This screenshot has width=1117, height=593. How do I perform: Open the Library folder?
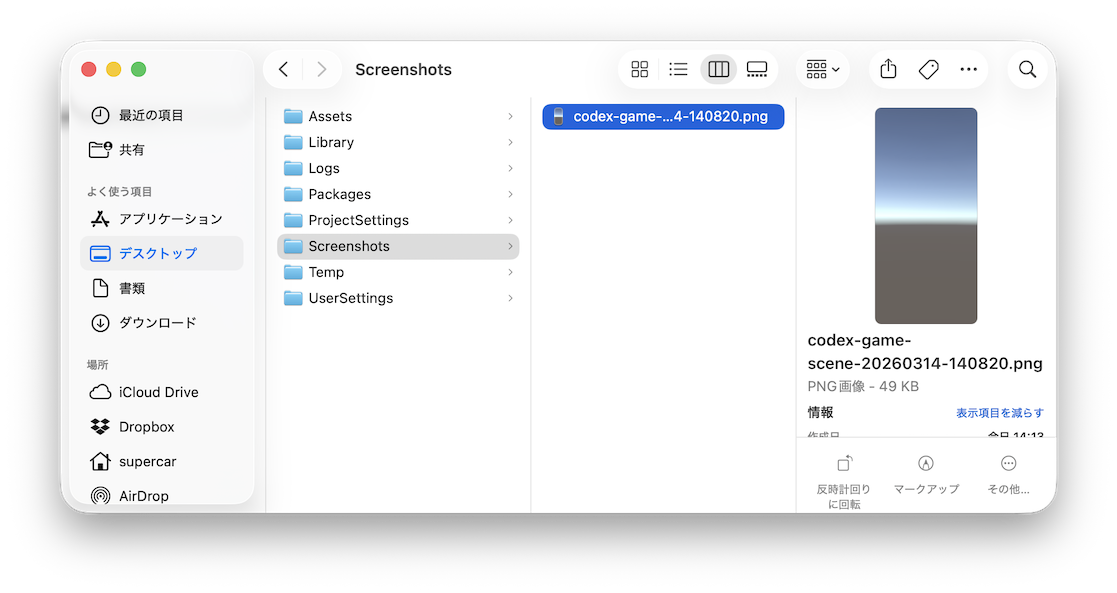point(331,143)
